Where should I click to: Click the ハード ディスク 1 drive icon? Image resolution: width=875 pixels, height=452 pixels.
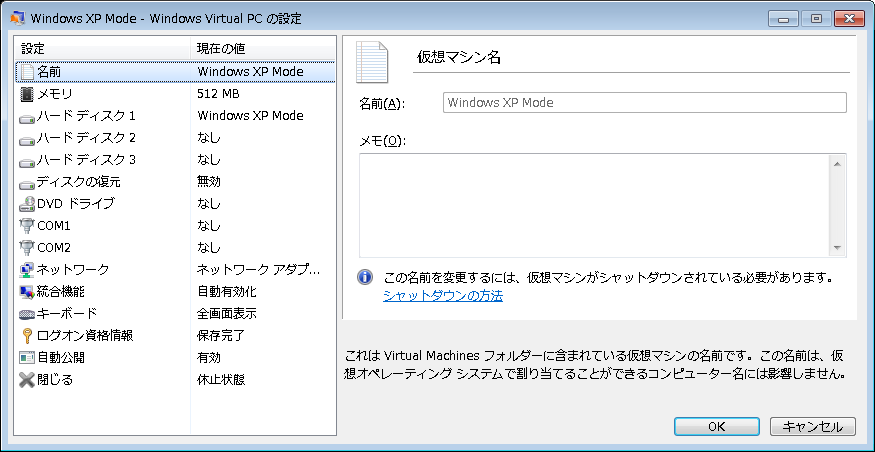[26, 117]
